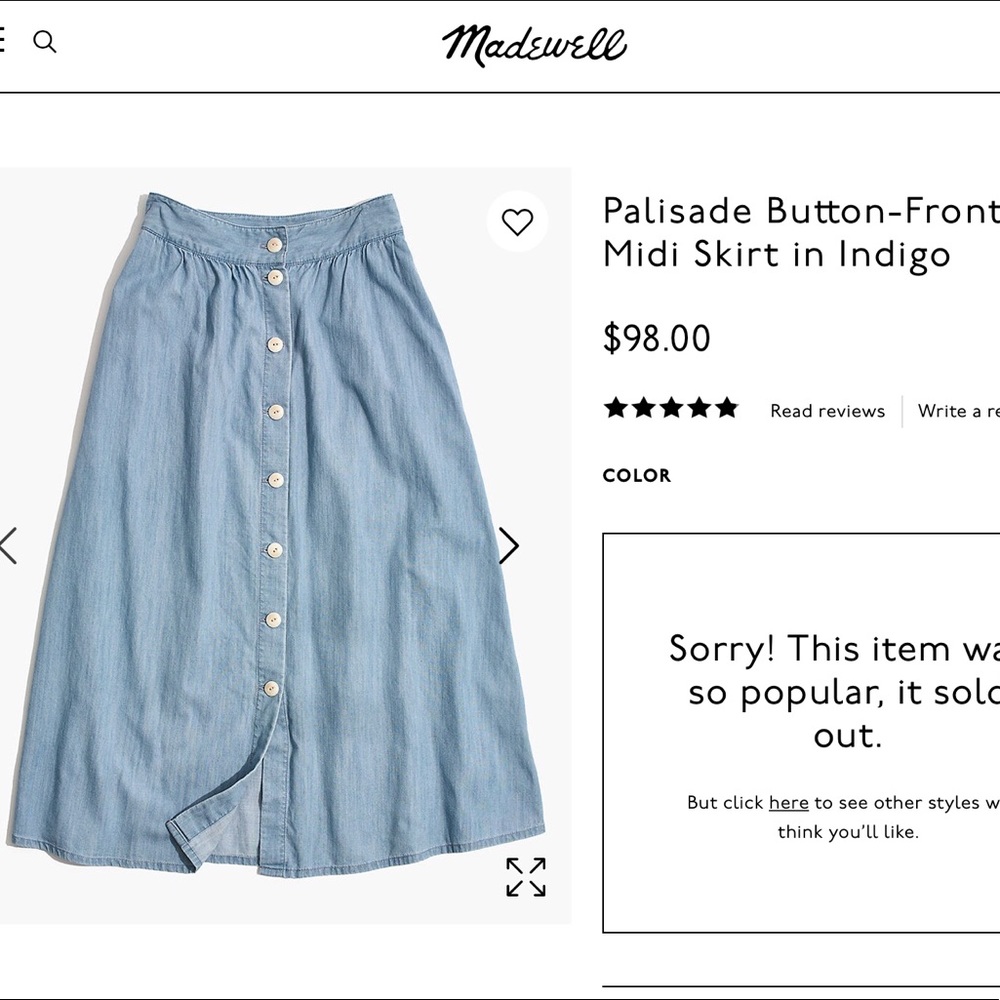Click here to see other styles
The image size is (1000, 1000).
(x=789, y=802)
